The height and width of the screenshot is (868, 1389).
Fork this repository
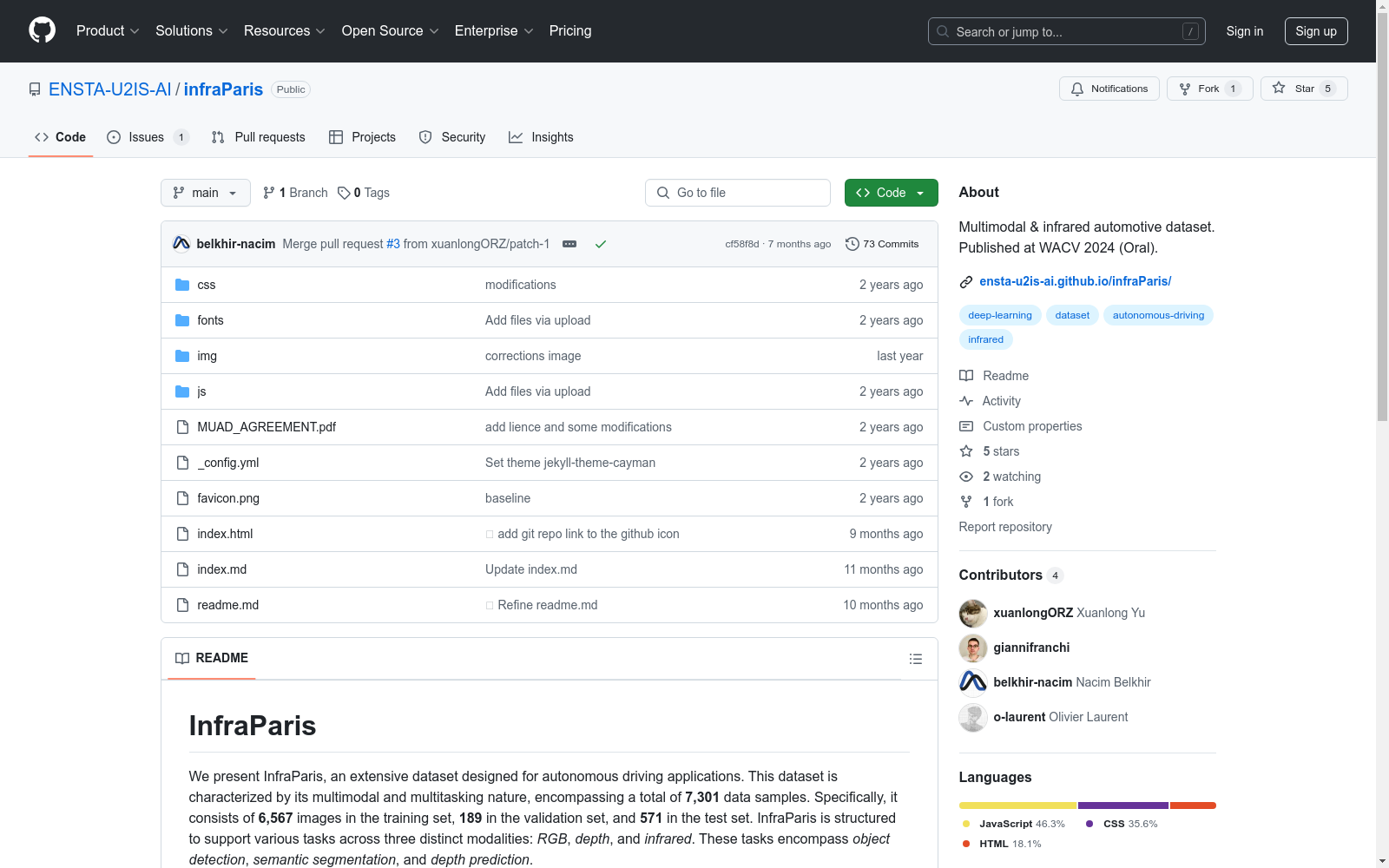click(1209, 89)
